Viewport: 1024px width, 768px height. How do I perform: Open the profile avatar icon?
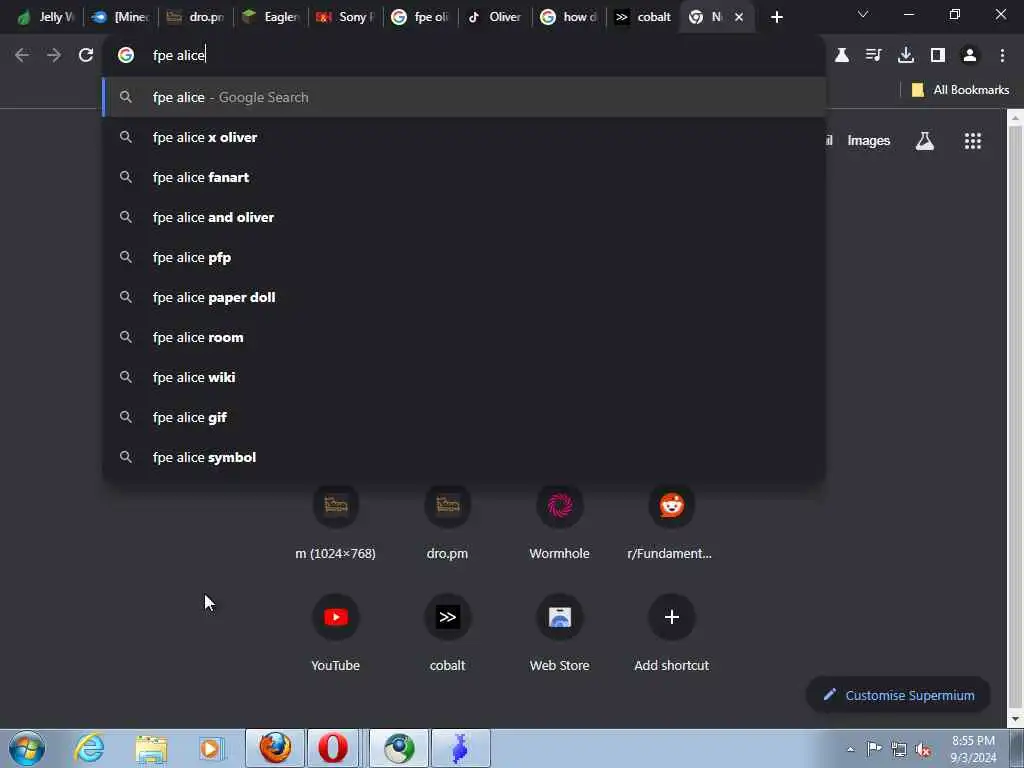pos(970,56)
